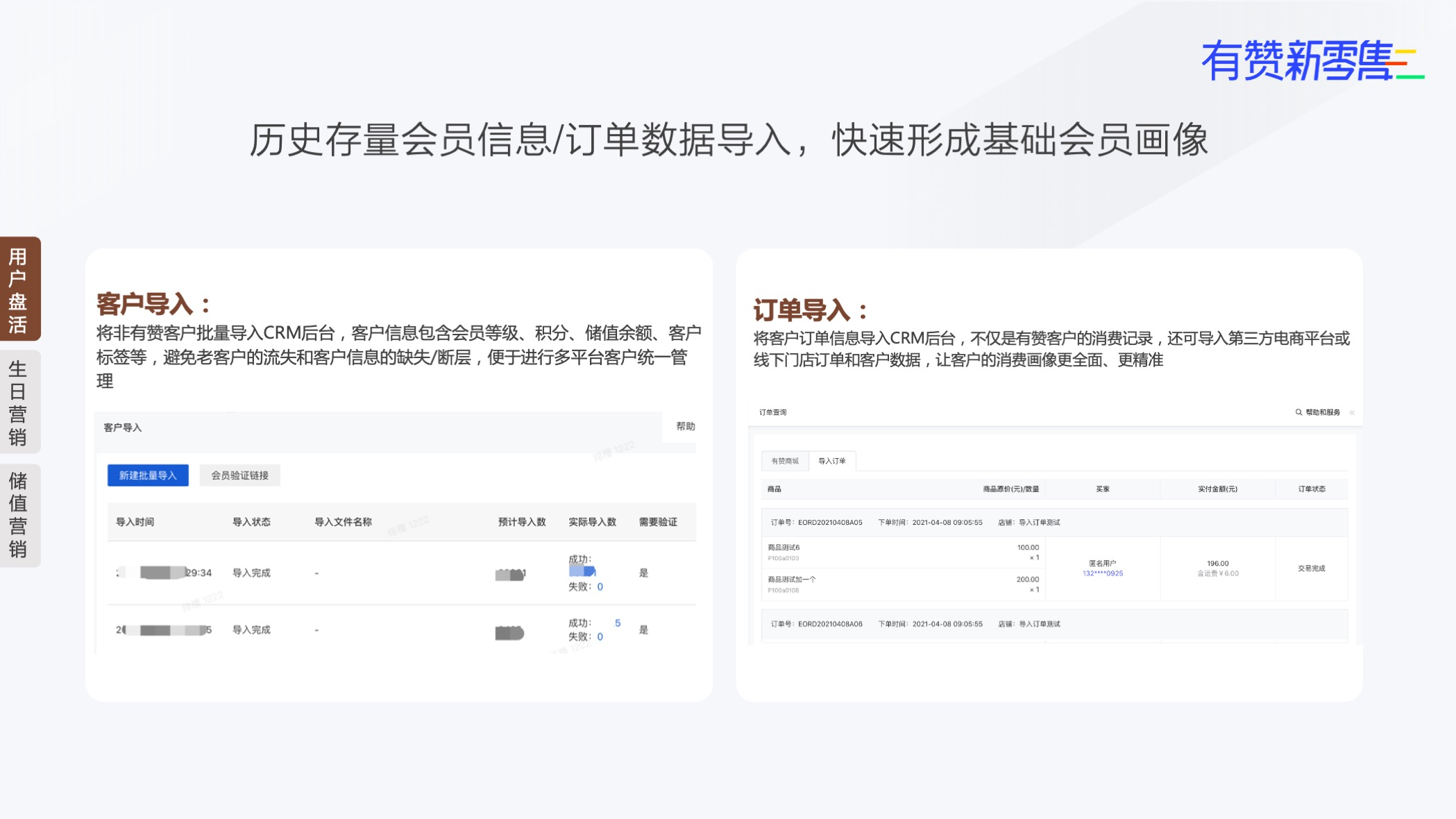The width and height of the screenshot is (1456, 819).
Task: Switch to the 有赞商城 order tab
Action: (x=785, y=461)
